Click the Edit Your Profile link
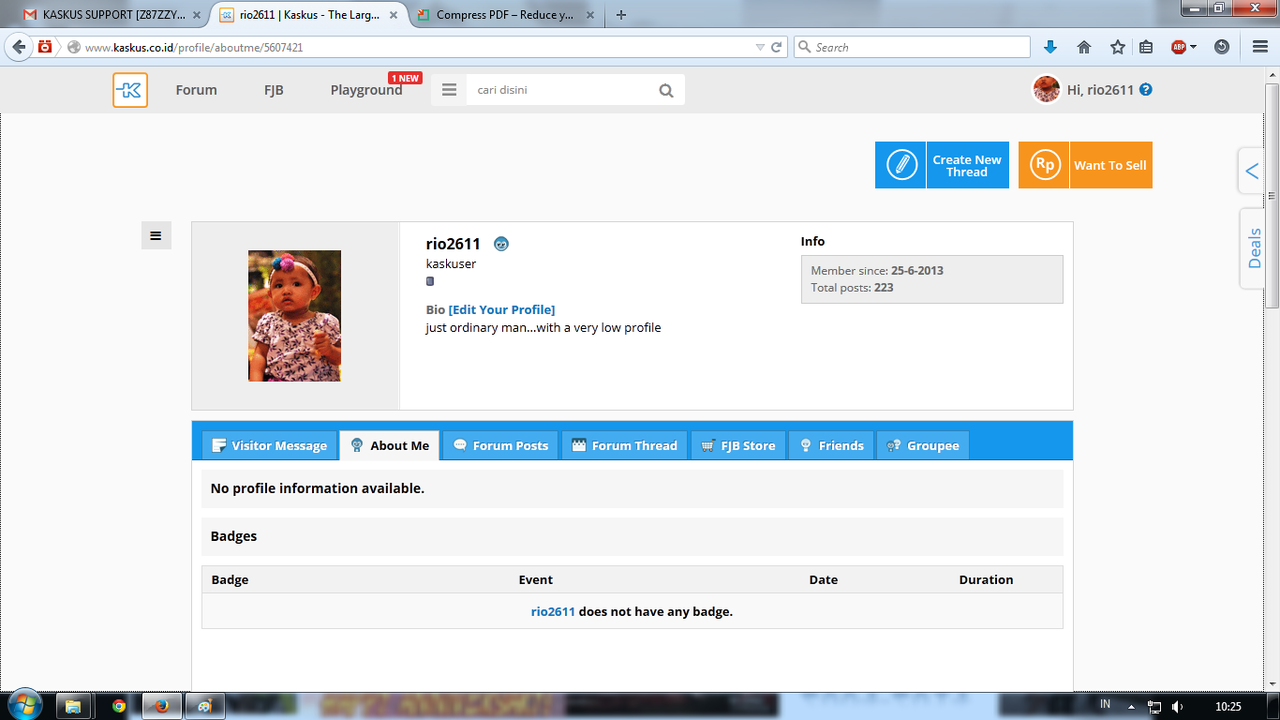 tap(502, 310)
